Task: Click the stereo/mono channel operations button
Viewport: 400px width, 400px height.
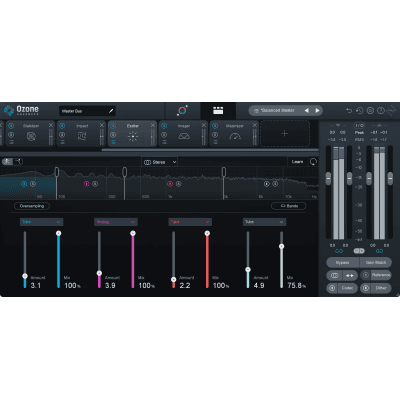Action: click(x=334, y=275)
